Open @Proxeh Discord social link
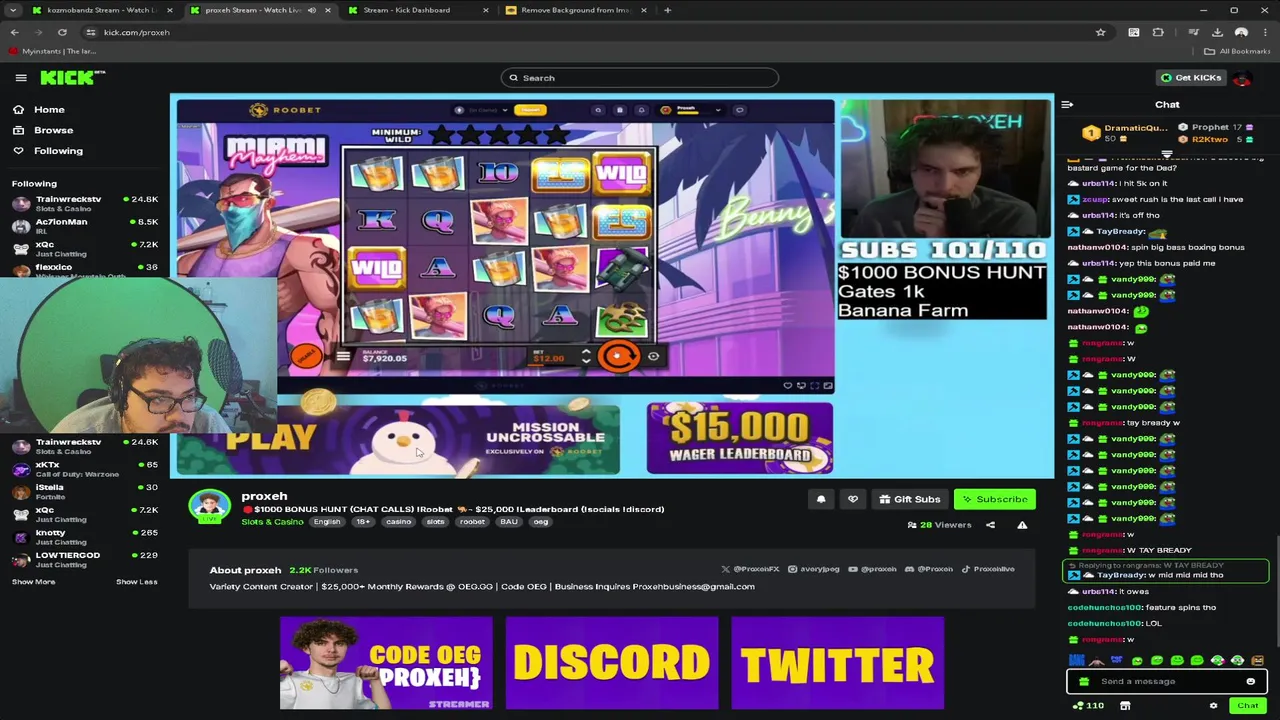This screenshot has height=720, width=1280. (x=929, y=569)
